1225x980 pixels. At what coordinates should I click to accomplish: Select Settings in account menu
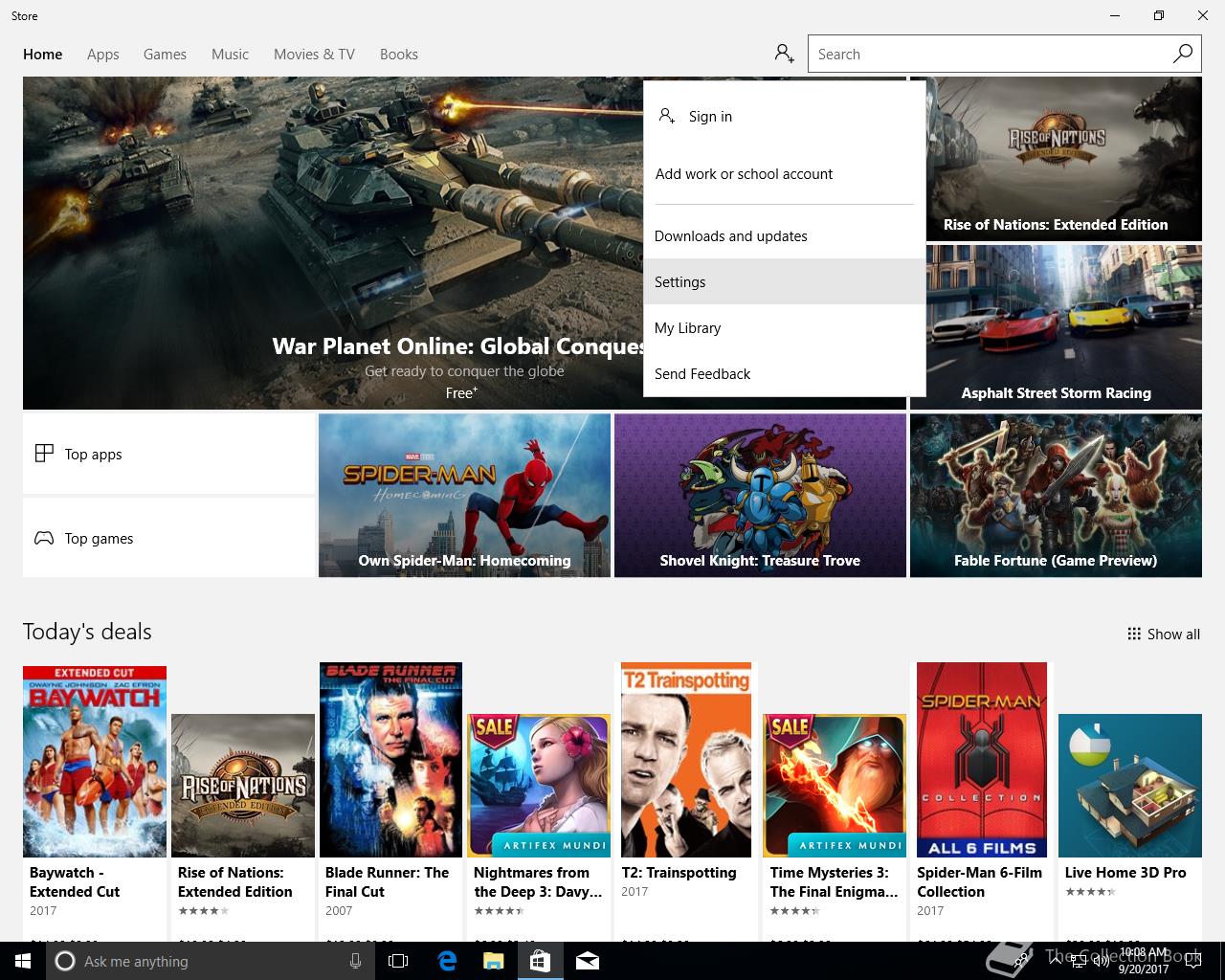(785, 281)
